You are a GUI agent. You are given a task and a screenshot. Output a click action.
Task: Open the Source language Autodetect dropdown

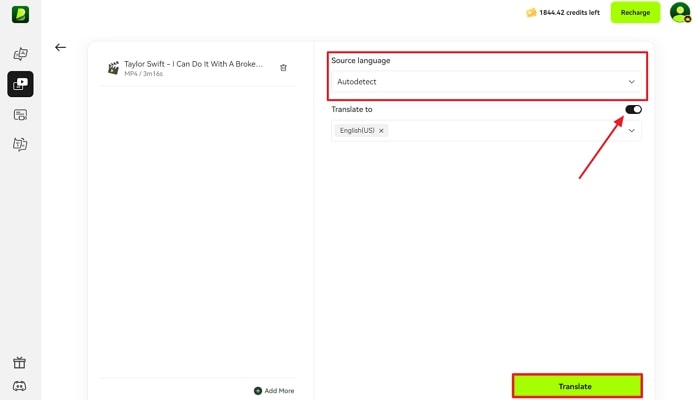click(x=486, y=82)
